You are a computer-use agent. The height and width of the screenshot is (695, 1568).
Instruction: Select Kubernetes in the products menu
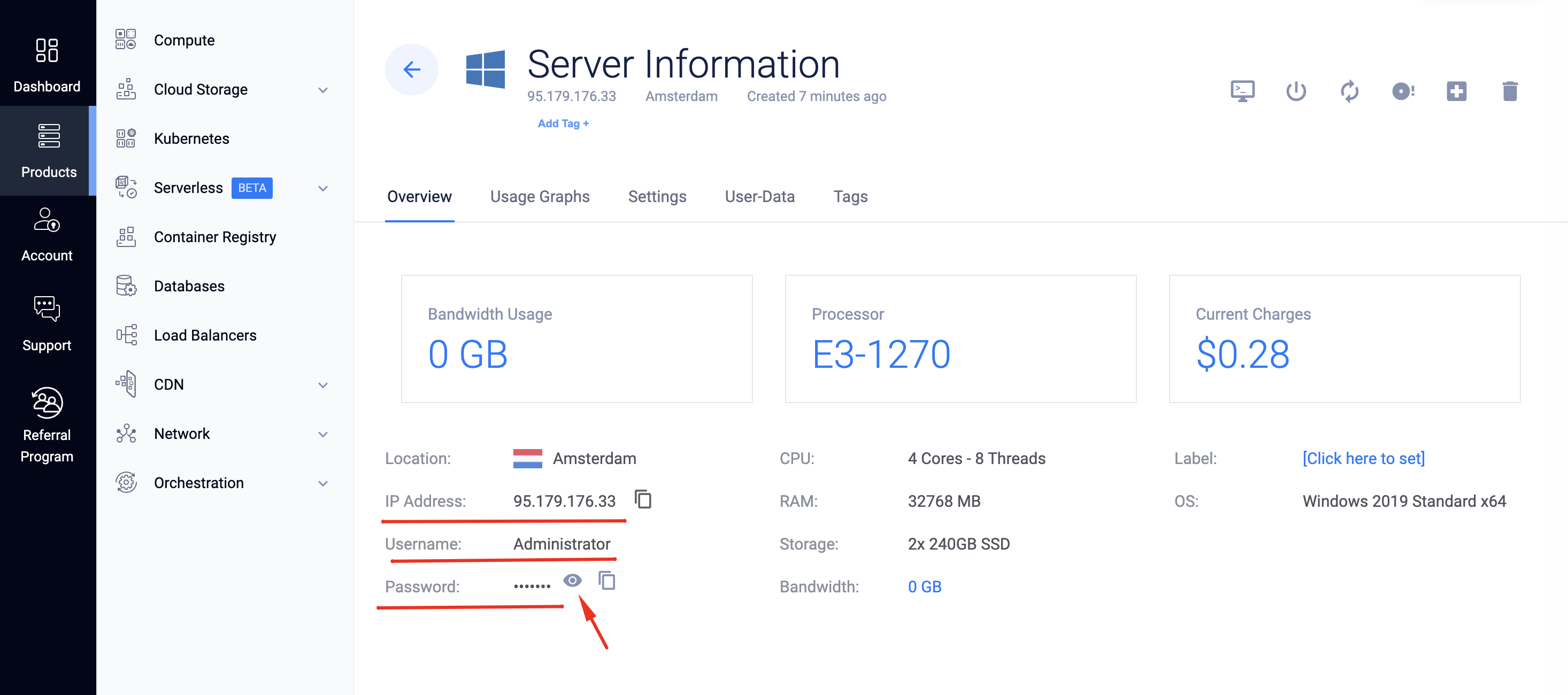pos(191,139)
